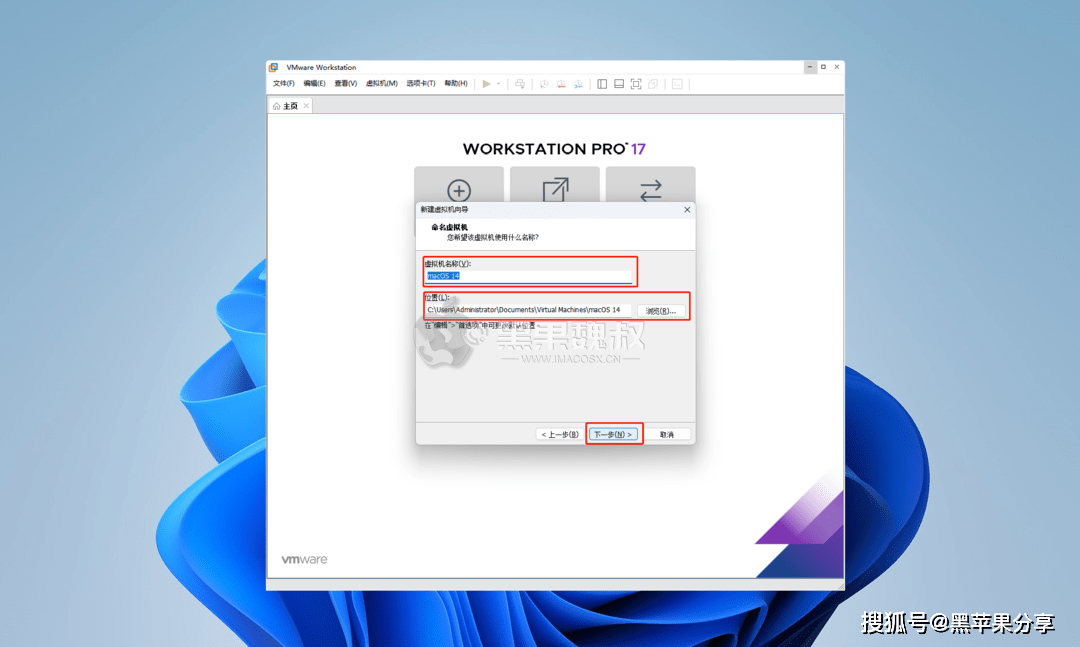This screenshot has width=1080, height=647.
Task: Click the 取消 cancel button
Action: point(667,435)
